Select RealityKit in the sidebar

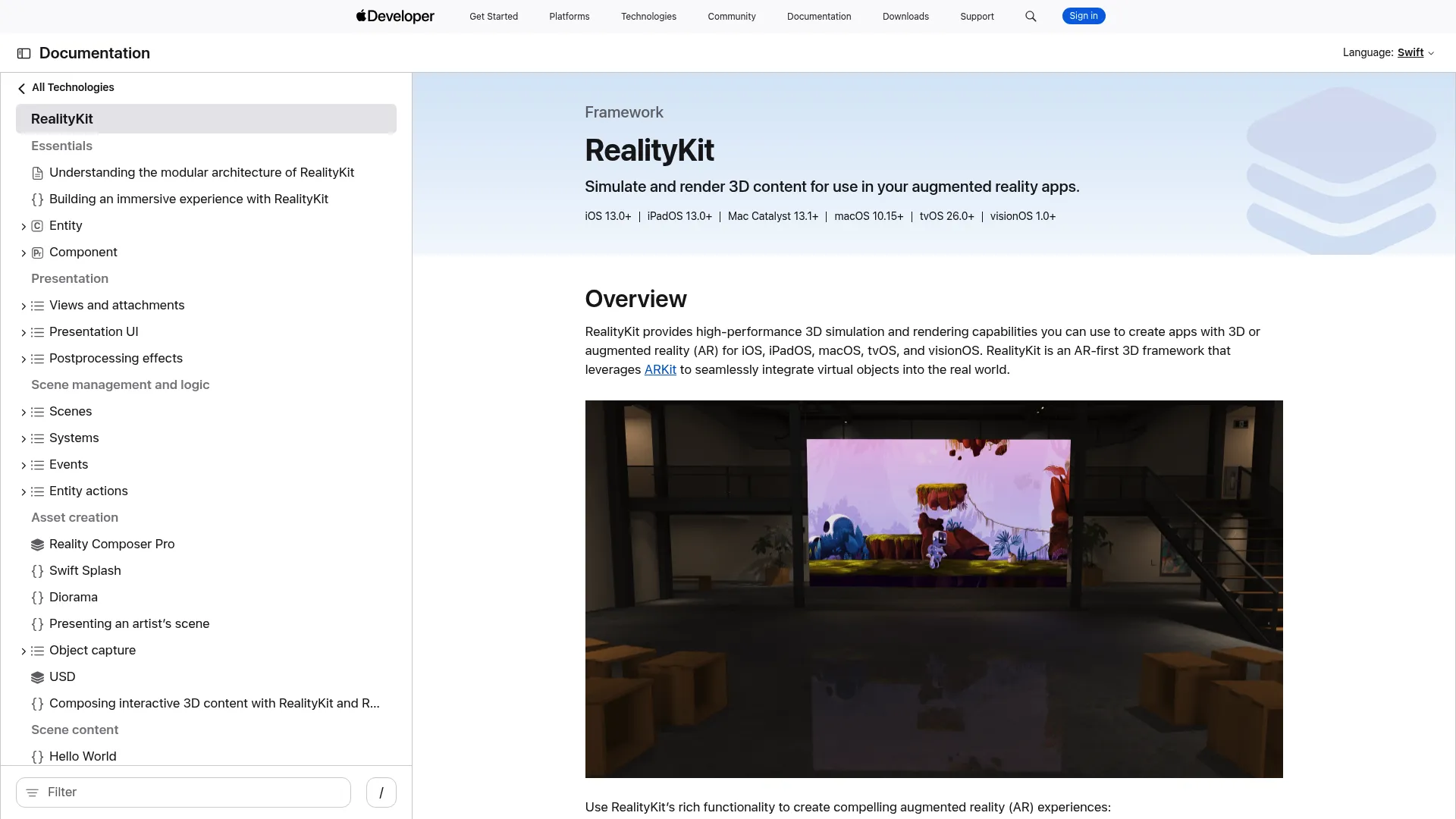click(x=206, y=119)
